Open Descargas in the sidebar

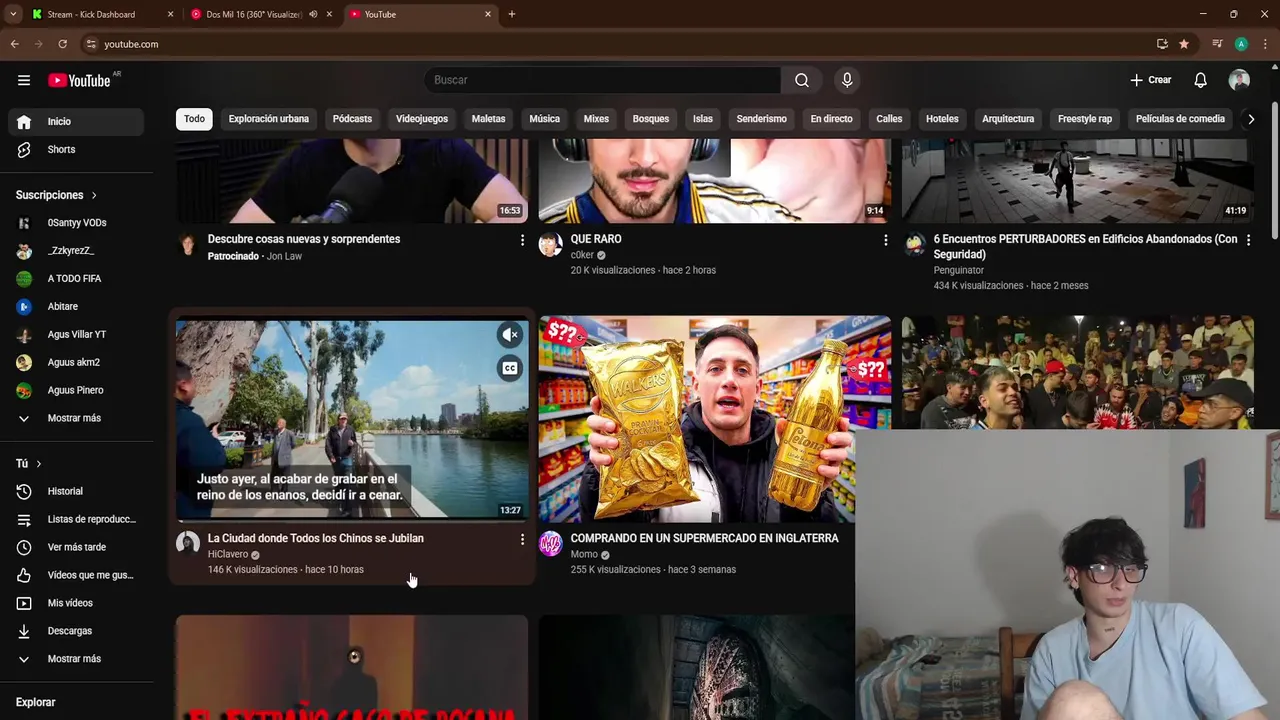(76, 631)
